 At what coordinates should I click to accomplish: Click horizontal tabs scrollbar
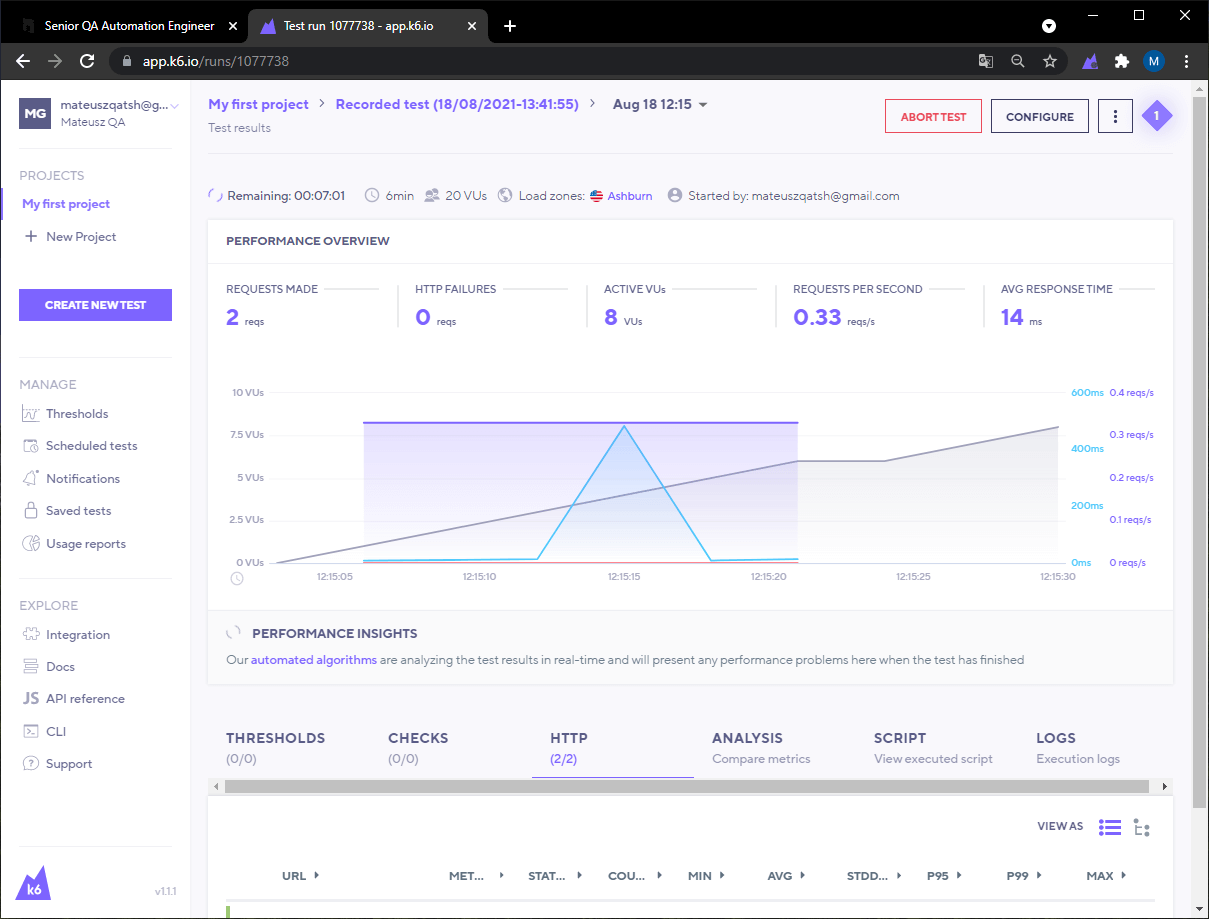point(689,787)
